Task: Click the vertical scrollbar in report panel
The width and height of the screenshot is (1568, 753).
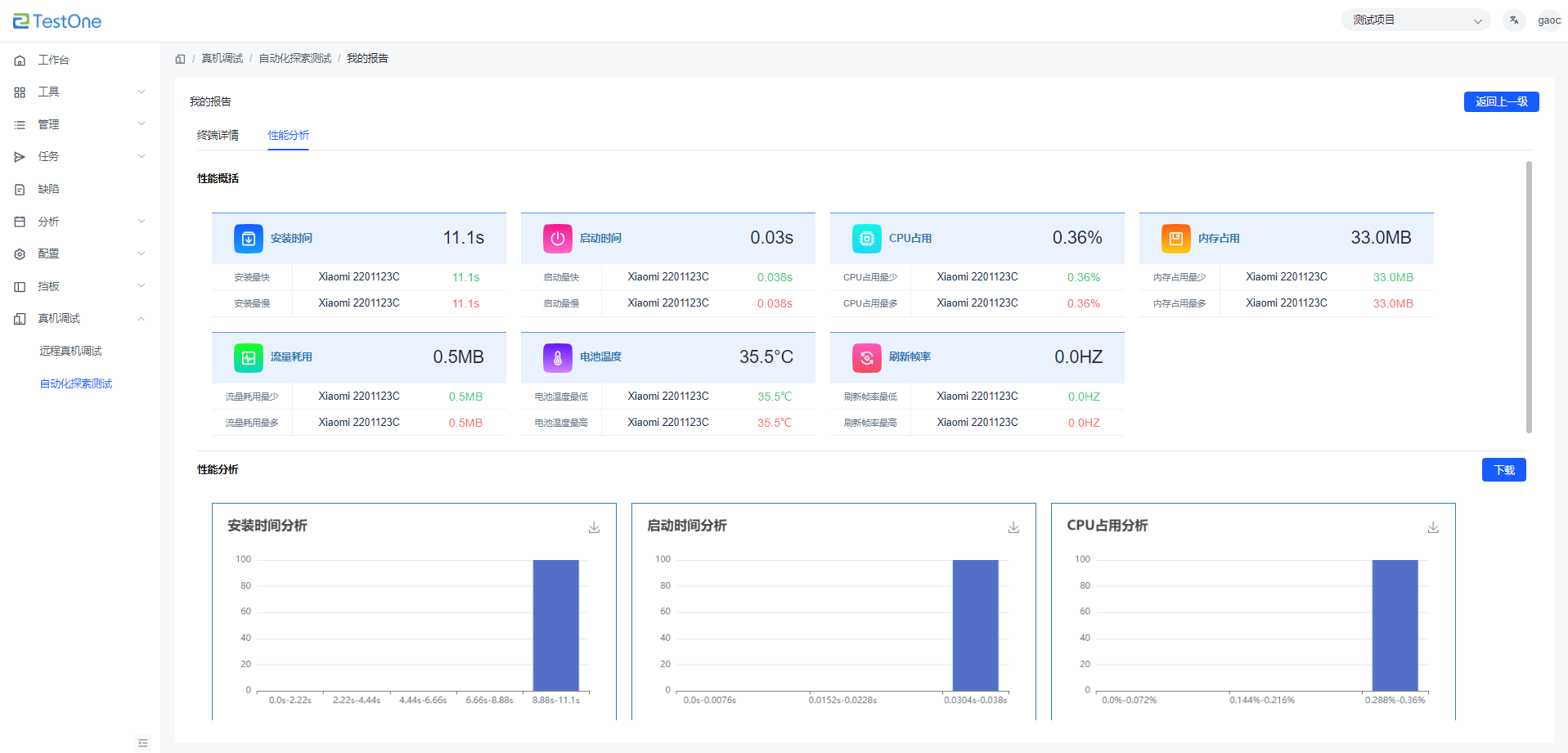Action: click(x=1528, y=296)
